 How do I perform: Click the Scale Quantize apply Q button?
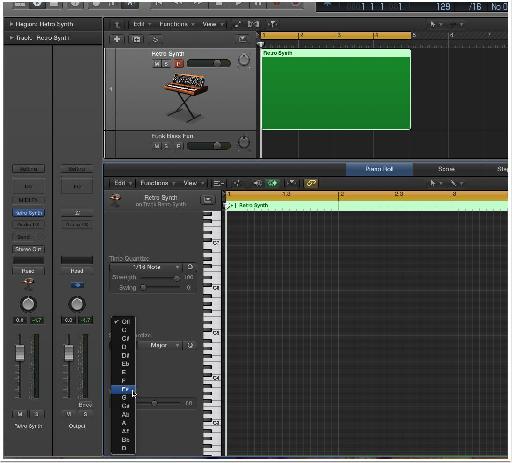pos(190,345)
